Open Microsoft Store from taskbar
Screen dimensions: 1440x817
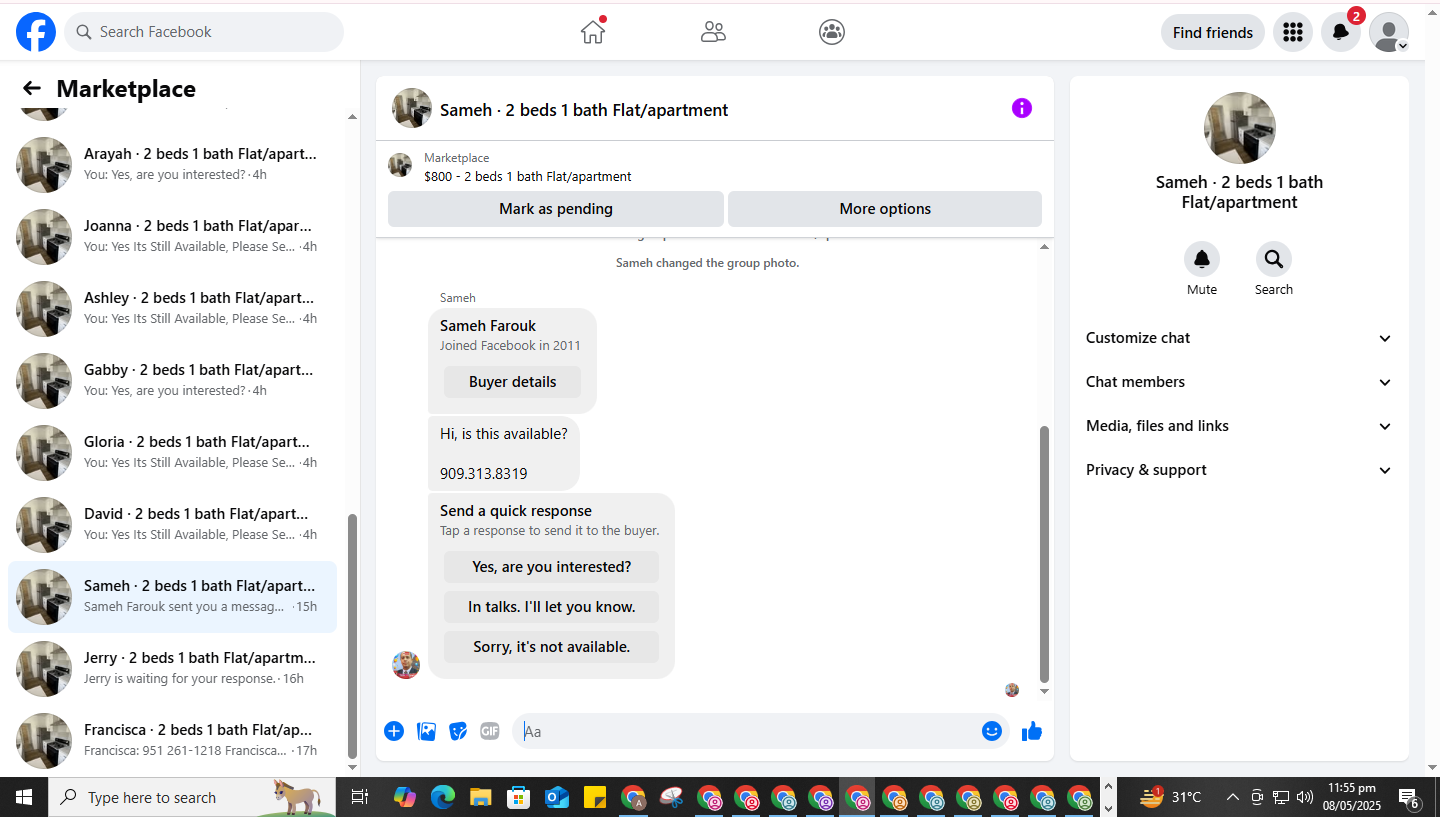tap(519, 797)
